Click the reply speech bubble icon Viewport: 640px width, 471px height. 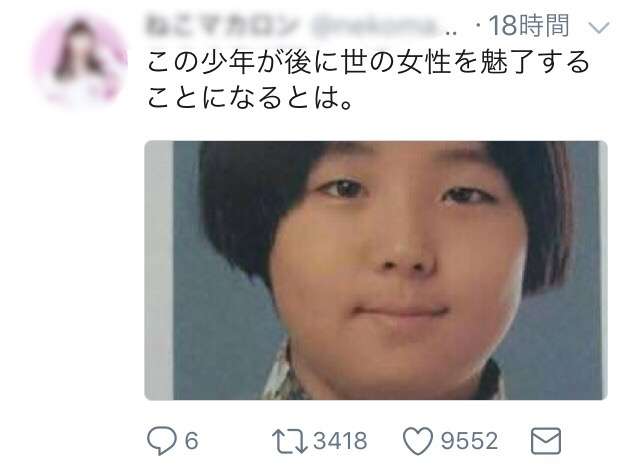162,441
